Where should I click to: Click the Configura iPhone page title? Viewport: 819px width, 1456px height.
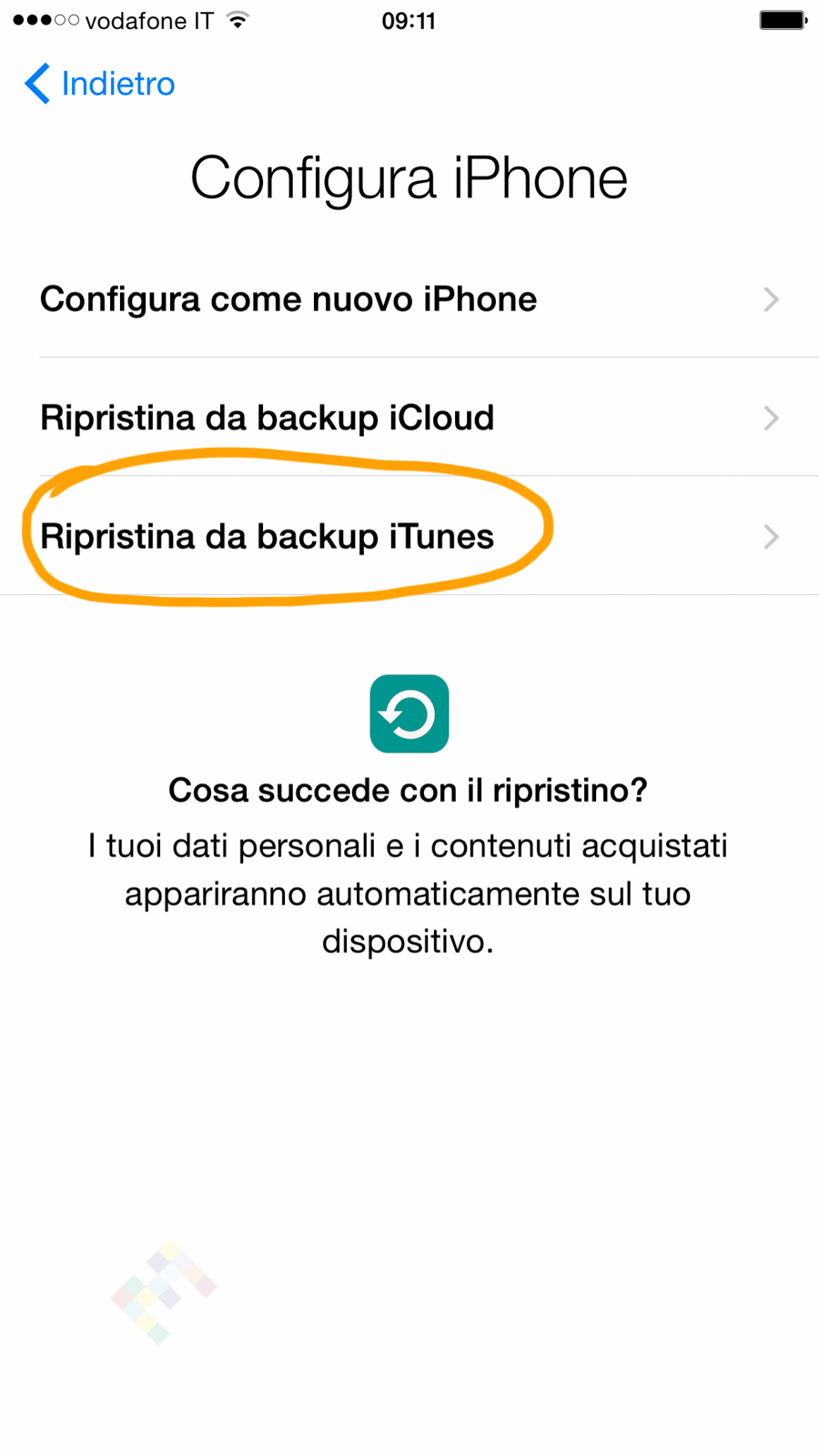(409, 177)
